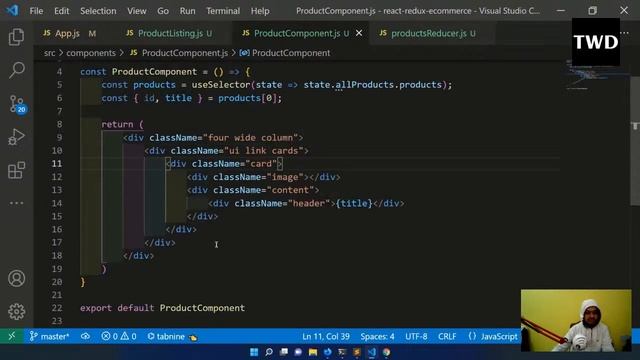Viewport: 640px width, 360px height.
Task: Open the Explorer view in activity bar
Action: [x=16, y=37]
